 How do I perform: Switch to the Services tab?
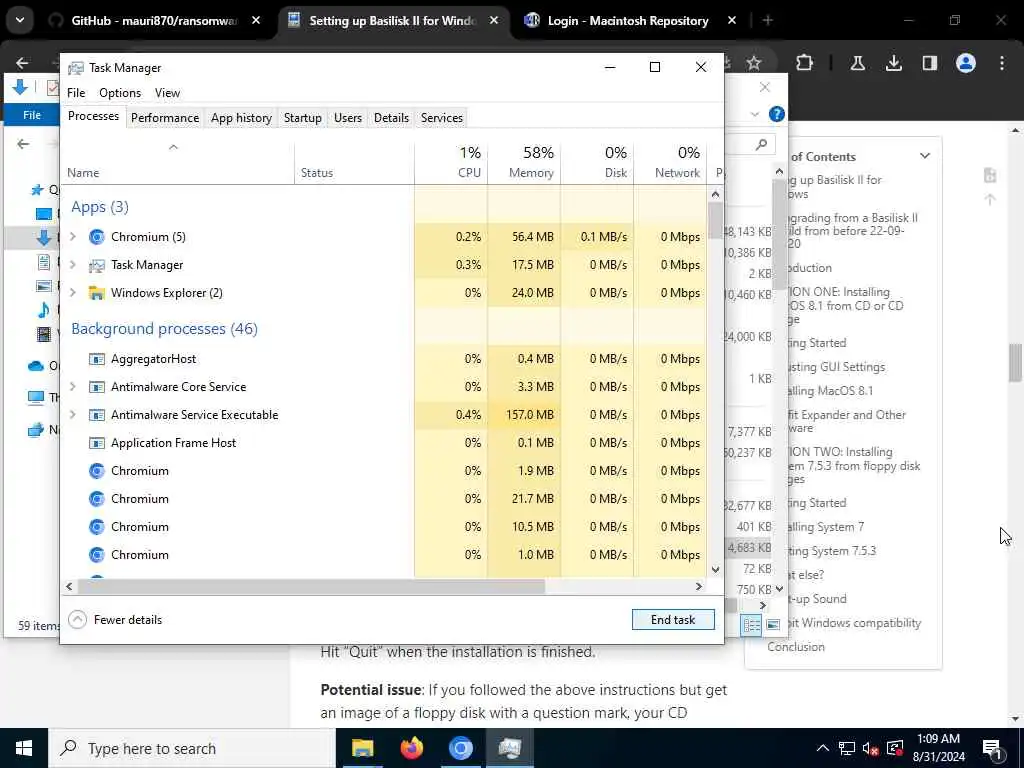point(441,118)
